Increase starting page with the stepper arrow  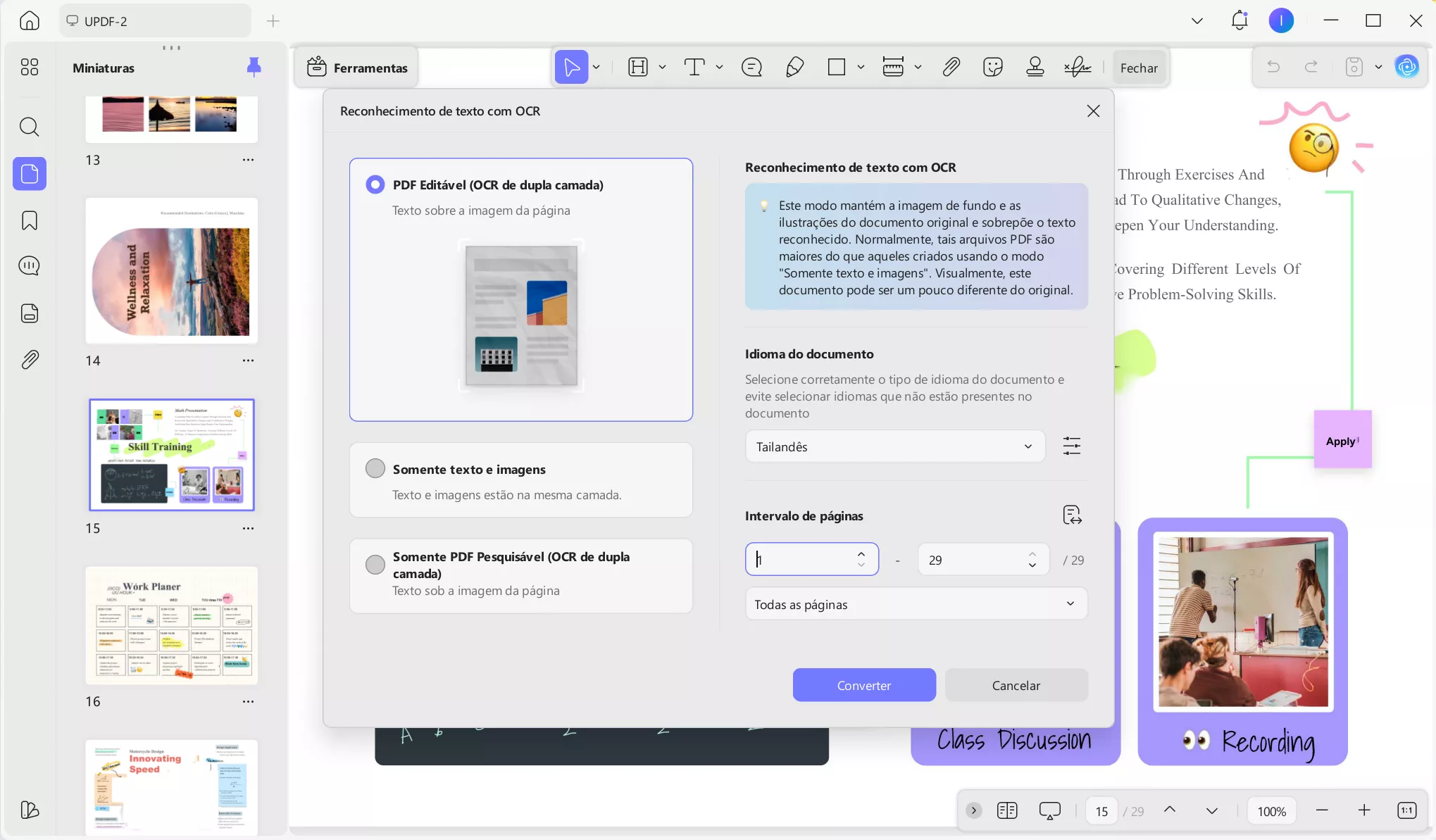click(861, 553)
